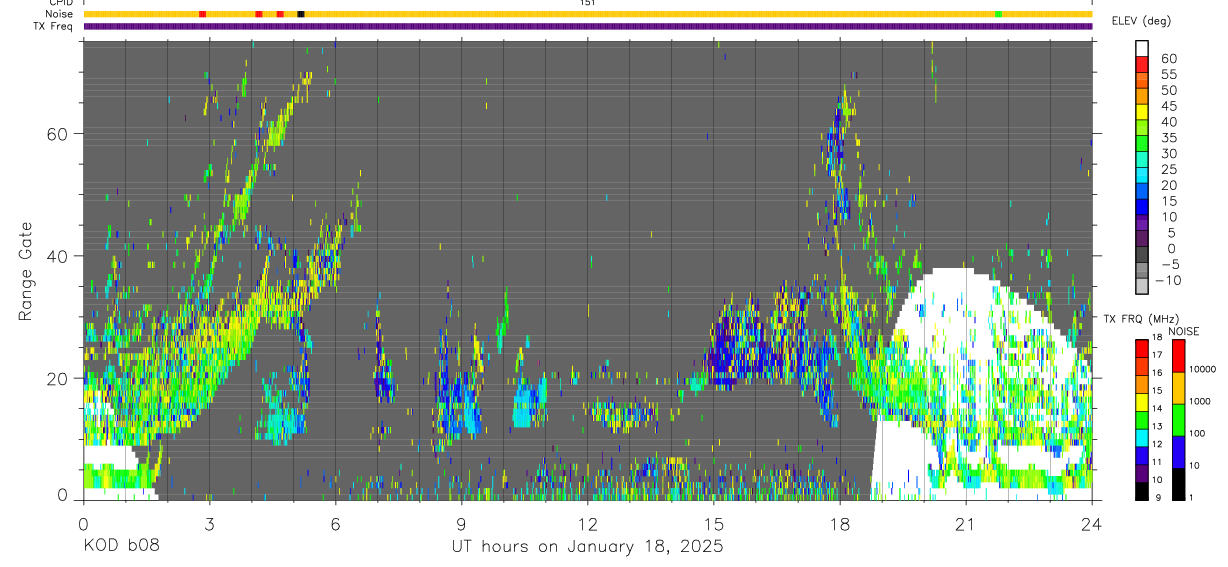This screenshot has height=567, width=1228.
Task: Click the '15' tick on the UT hours axis
Action: (x=713, y=523)
